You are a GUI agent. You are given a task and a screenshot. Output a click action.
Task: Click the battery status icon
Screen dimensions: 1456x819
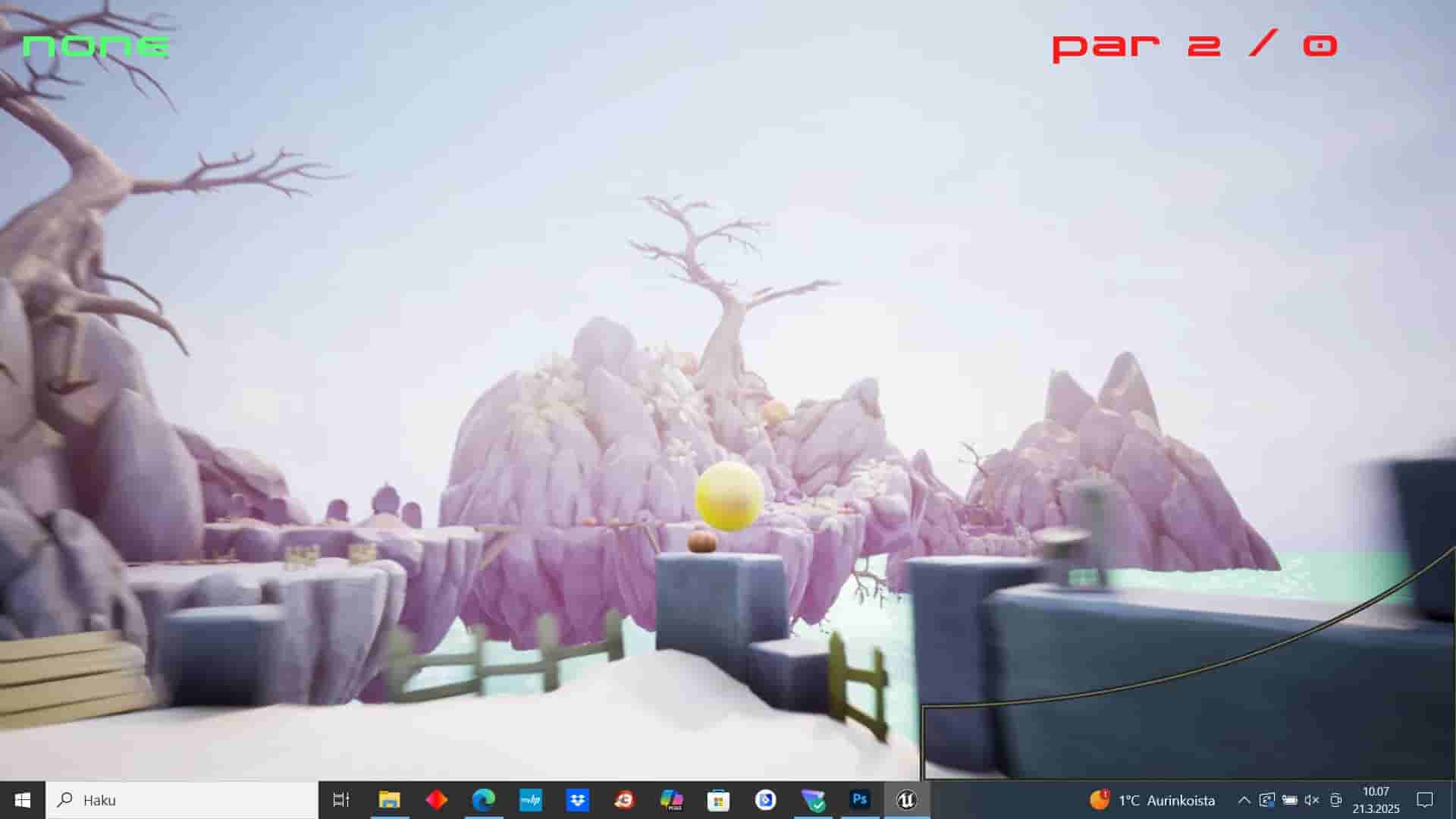(x=1289, y=800)
